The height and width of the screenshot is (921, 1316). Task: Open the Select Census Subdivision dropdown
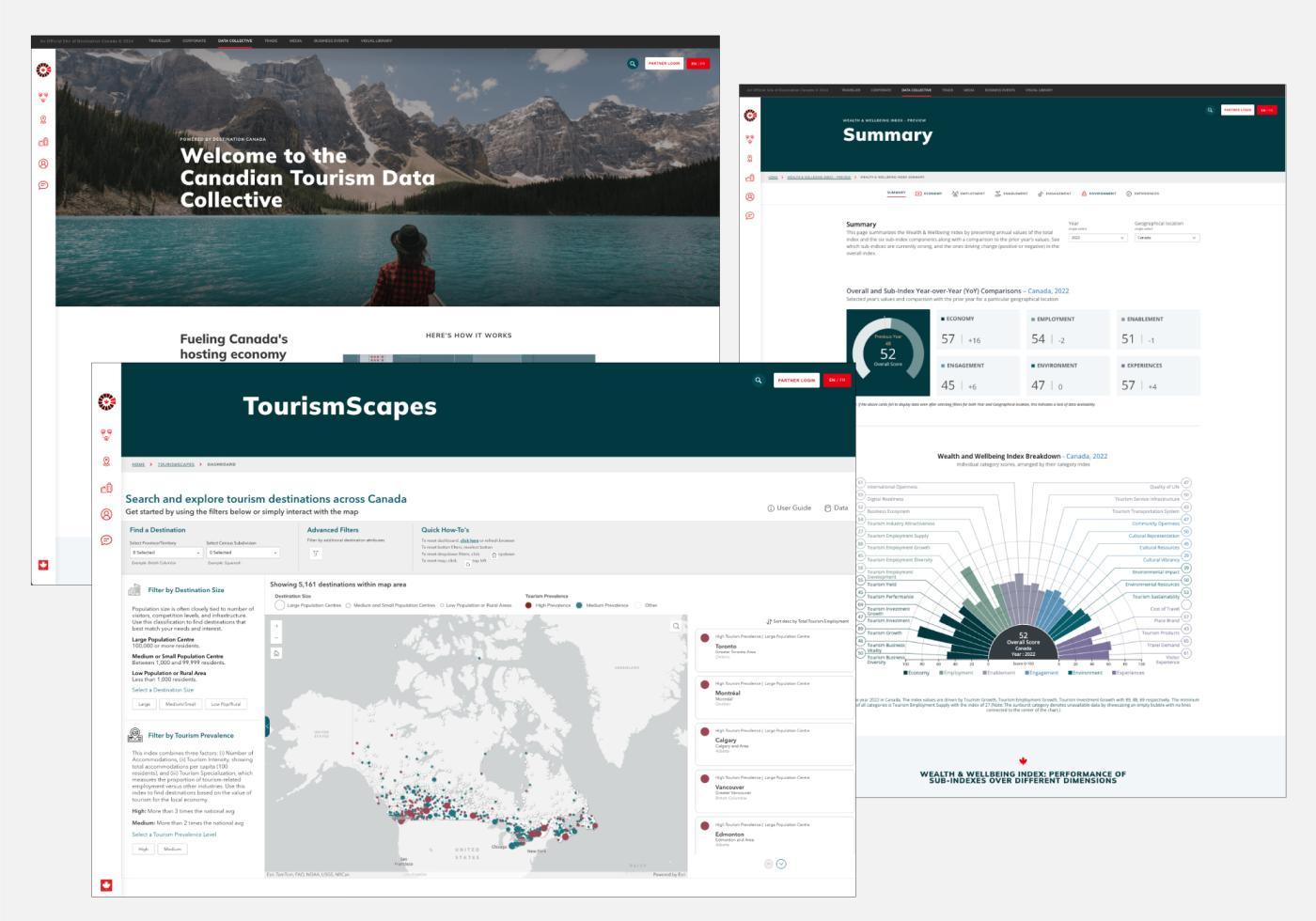pyautogui.click(x=243, y=553)
